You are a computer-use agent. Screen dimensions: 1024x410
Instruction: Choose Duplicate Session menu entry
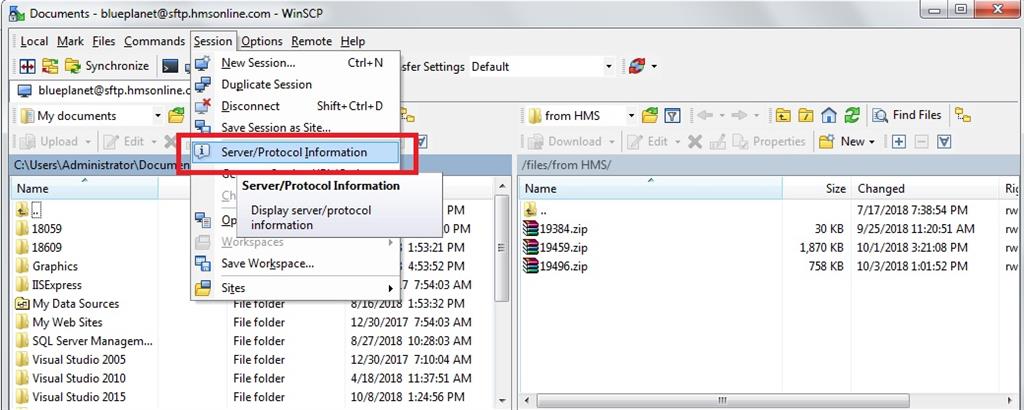tap(295, 84)
